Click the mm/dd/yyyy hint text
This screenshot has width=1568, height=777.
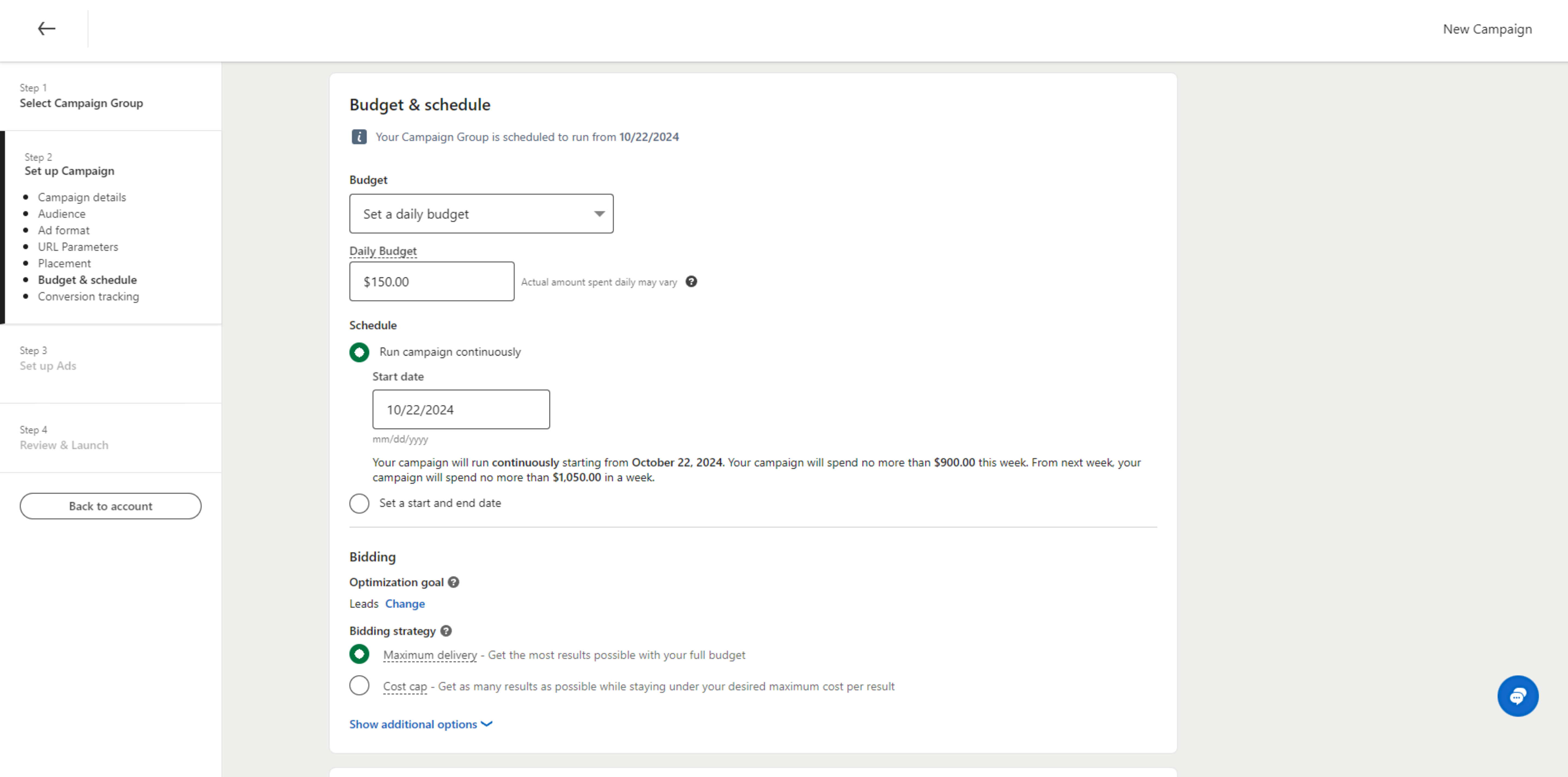point(400,439)
